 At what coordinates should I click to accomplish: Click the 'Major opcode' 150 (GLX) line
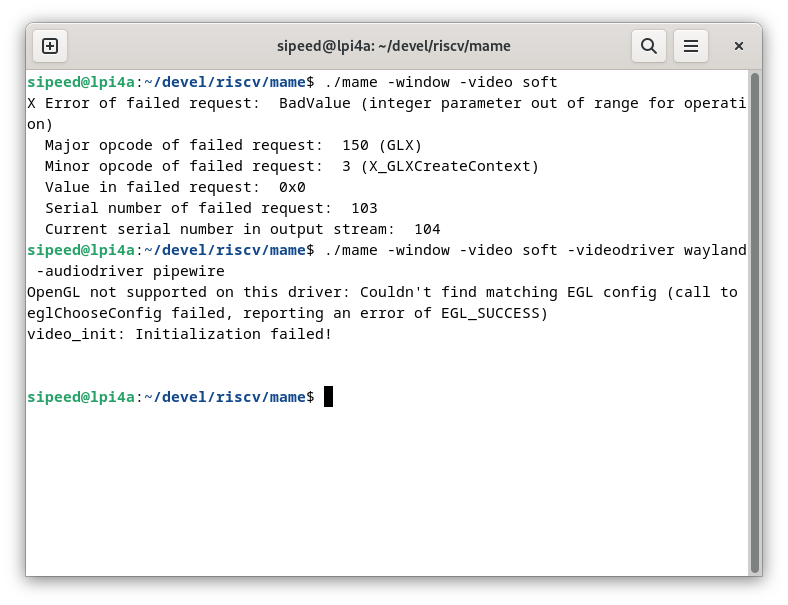tap(233, 145)
